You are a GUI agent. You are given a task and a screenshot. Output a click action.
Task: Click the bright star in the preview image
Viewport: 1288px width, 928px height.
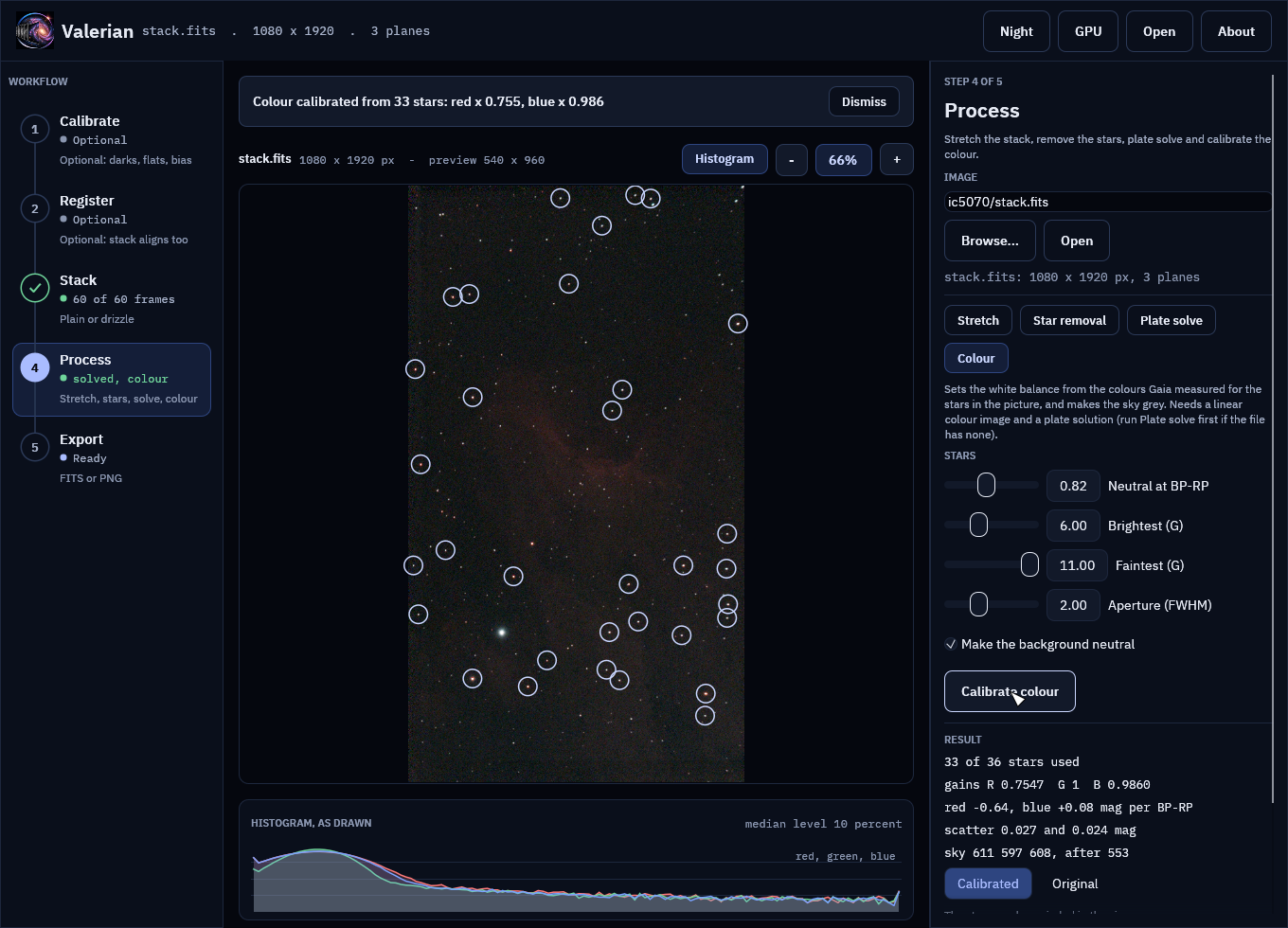(x=502, y=632)
